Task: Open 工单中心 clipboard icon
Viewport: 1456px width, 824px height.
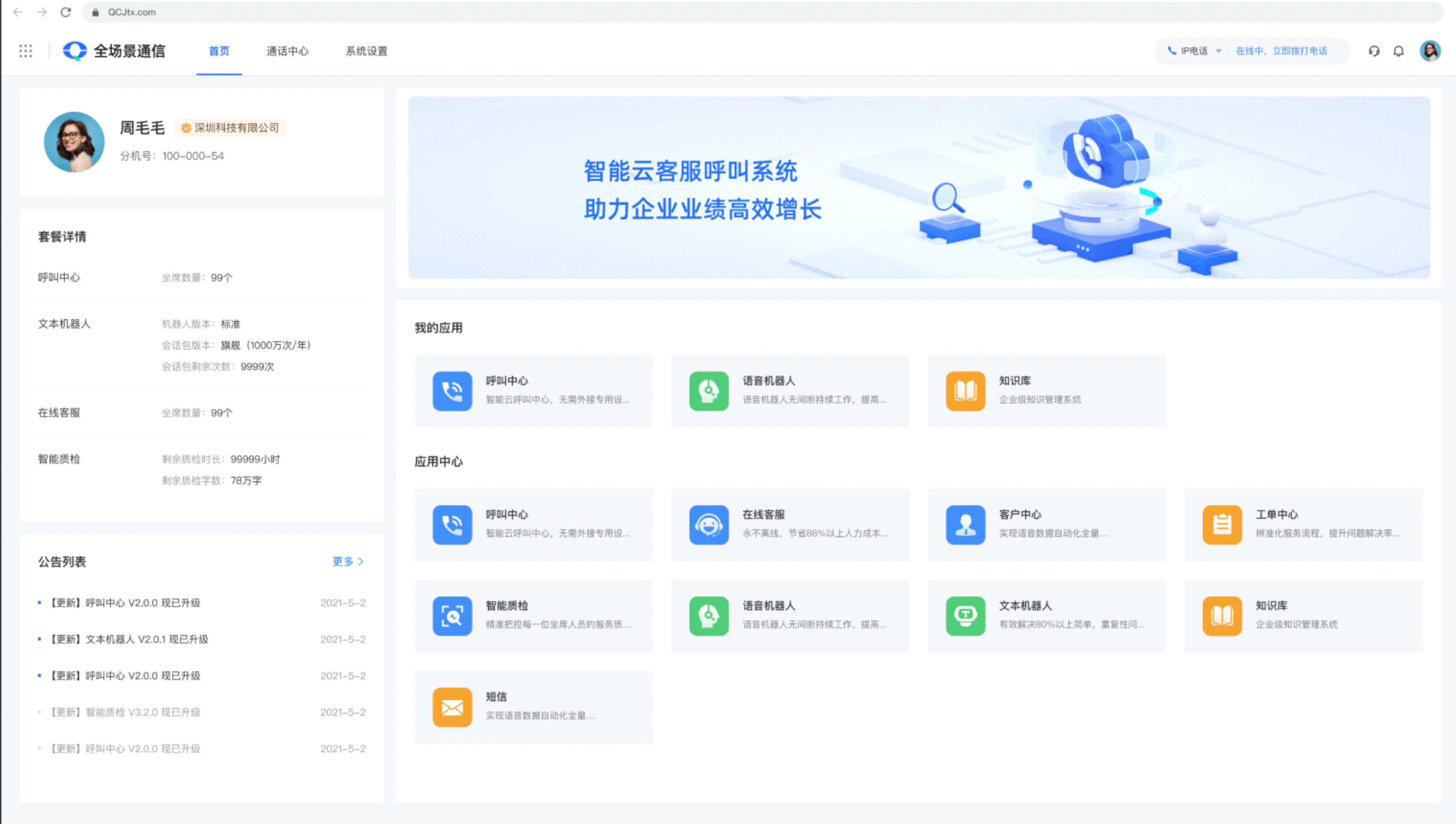Action: 1222,525
